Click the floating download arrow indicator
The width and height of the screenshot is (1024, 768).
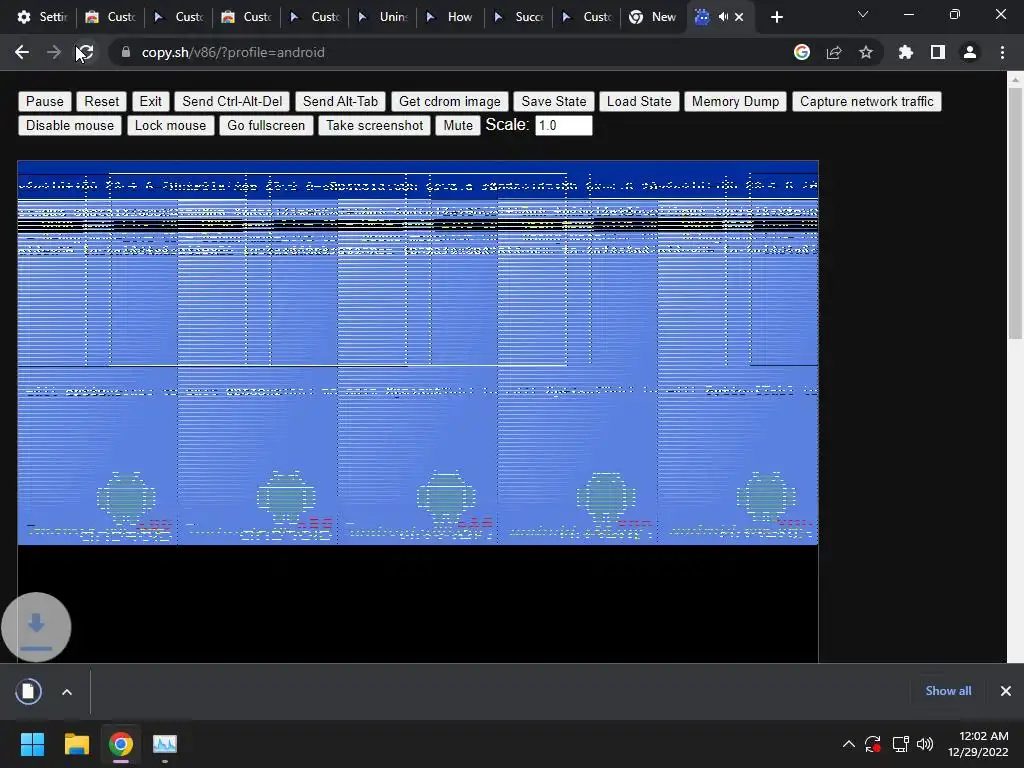[x=36, y=627]
